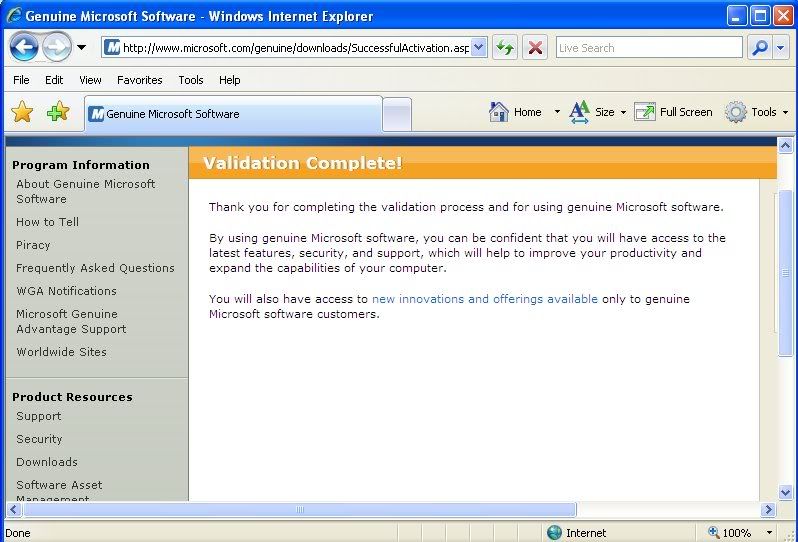The width and height of the screenshot is (798, 542).
Task: Click the Validation Complete! heading
Action: 302,163
